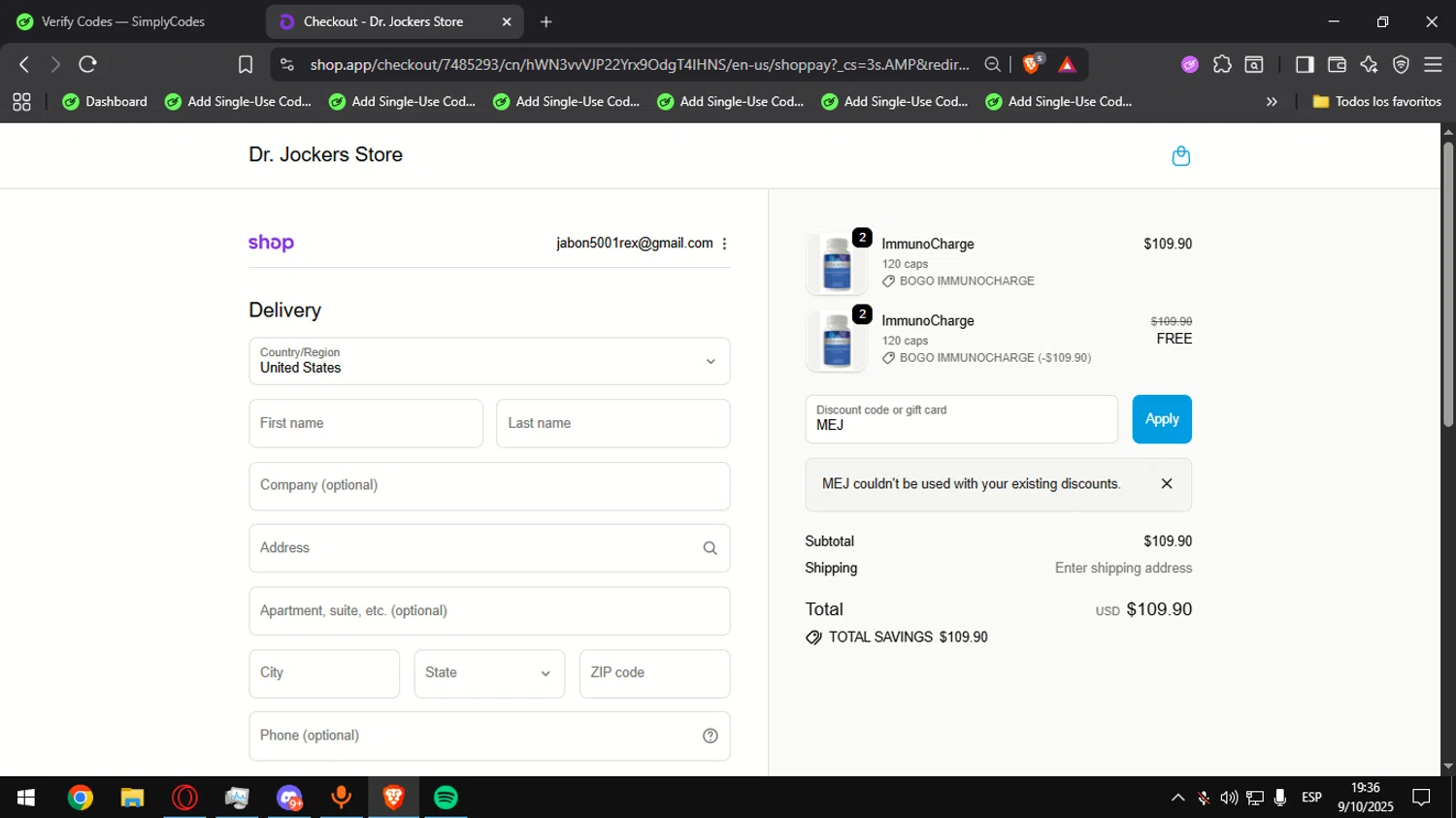
Task: Expand the State dropdown
Action: click(x=489, y=673)
